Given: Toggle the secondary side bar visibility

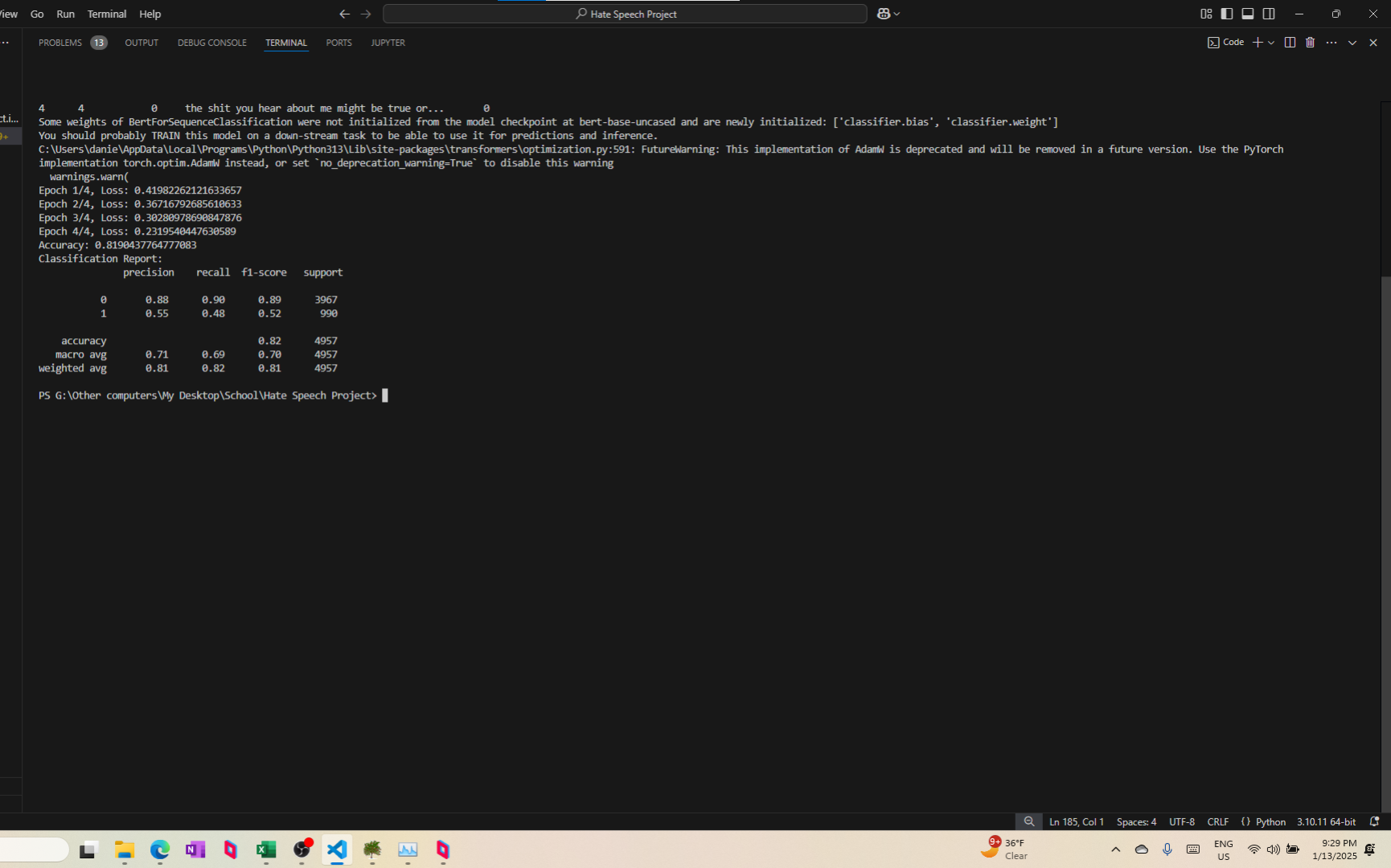Looking at the screenshot, I should click(1269, 14).
